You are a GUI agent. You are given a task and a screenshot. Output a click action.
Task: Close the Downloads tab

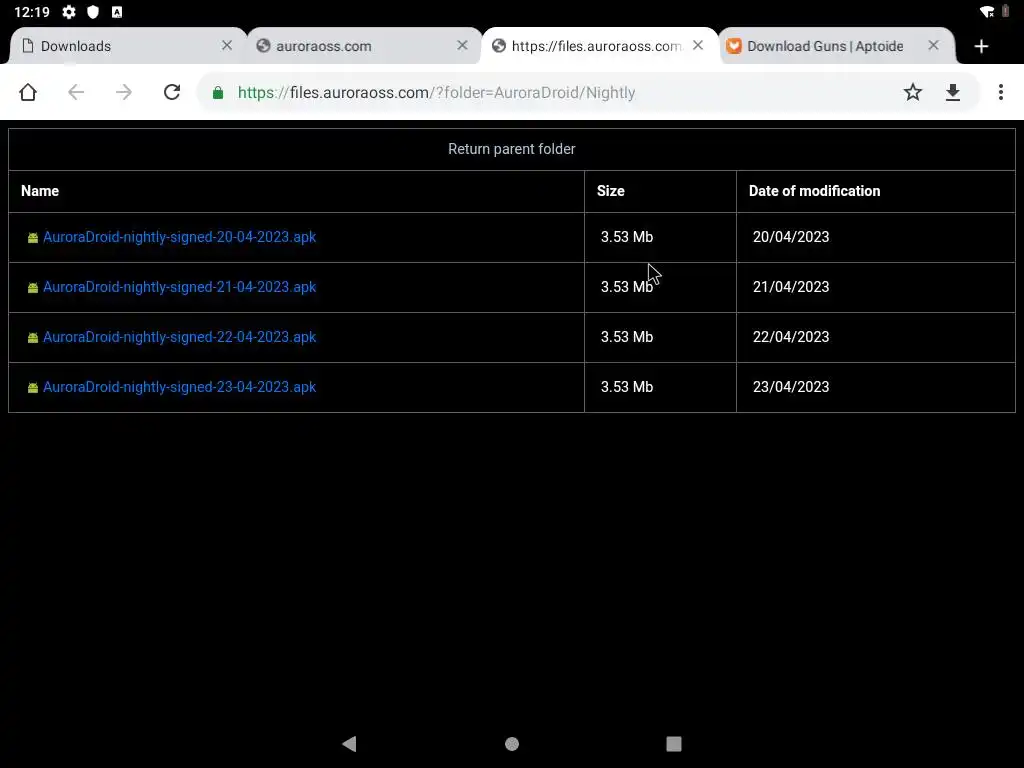tap(227, 45)
